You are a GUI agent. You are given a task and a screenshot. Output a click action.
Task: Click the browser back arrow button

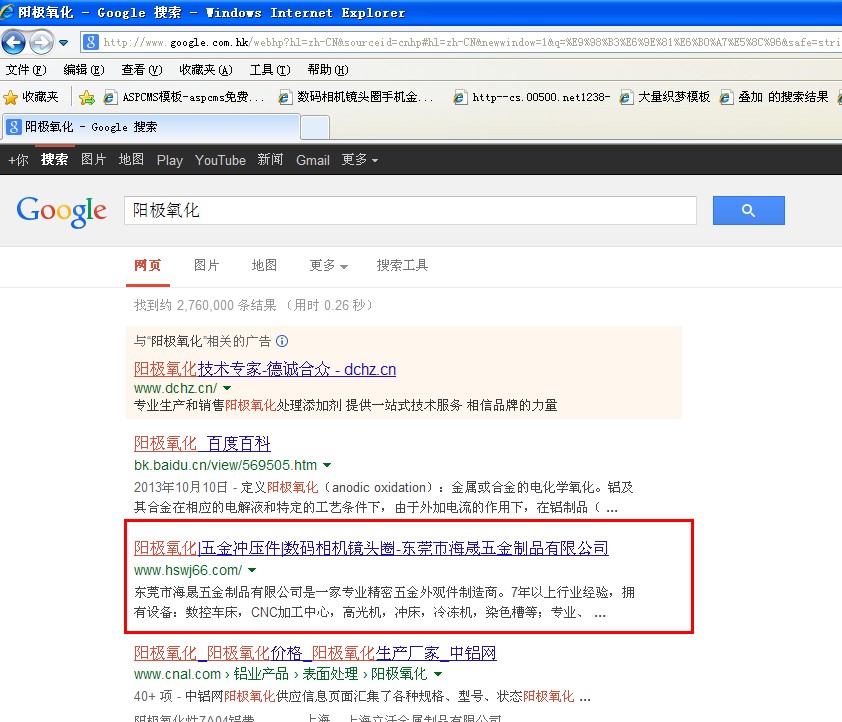click(x=14, y=42)
